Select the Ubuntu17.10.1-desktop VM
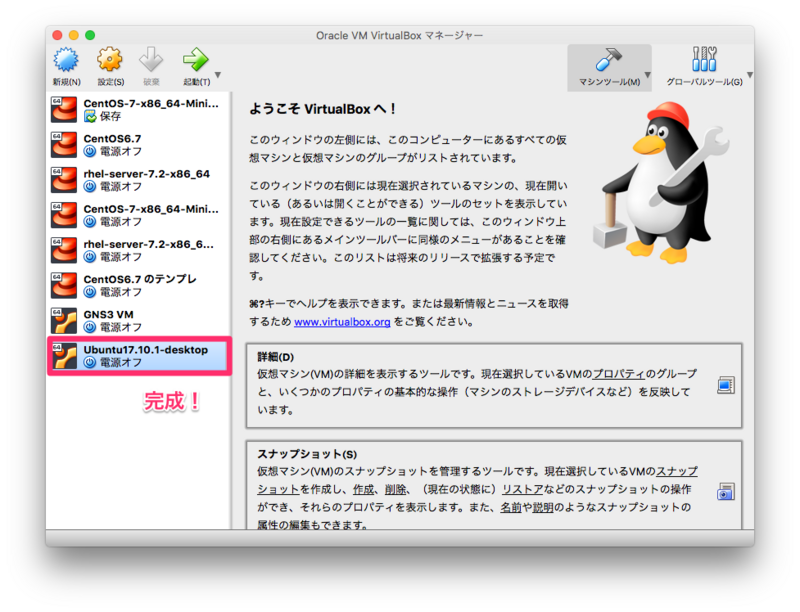The width and height of the screenshot is (800, 612). click(x=139, y=356)
